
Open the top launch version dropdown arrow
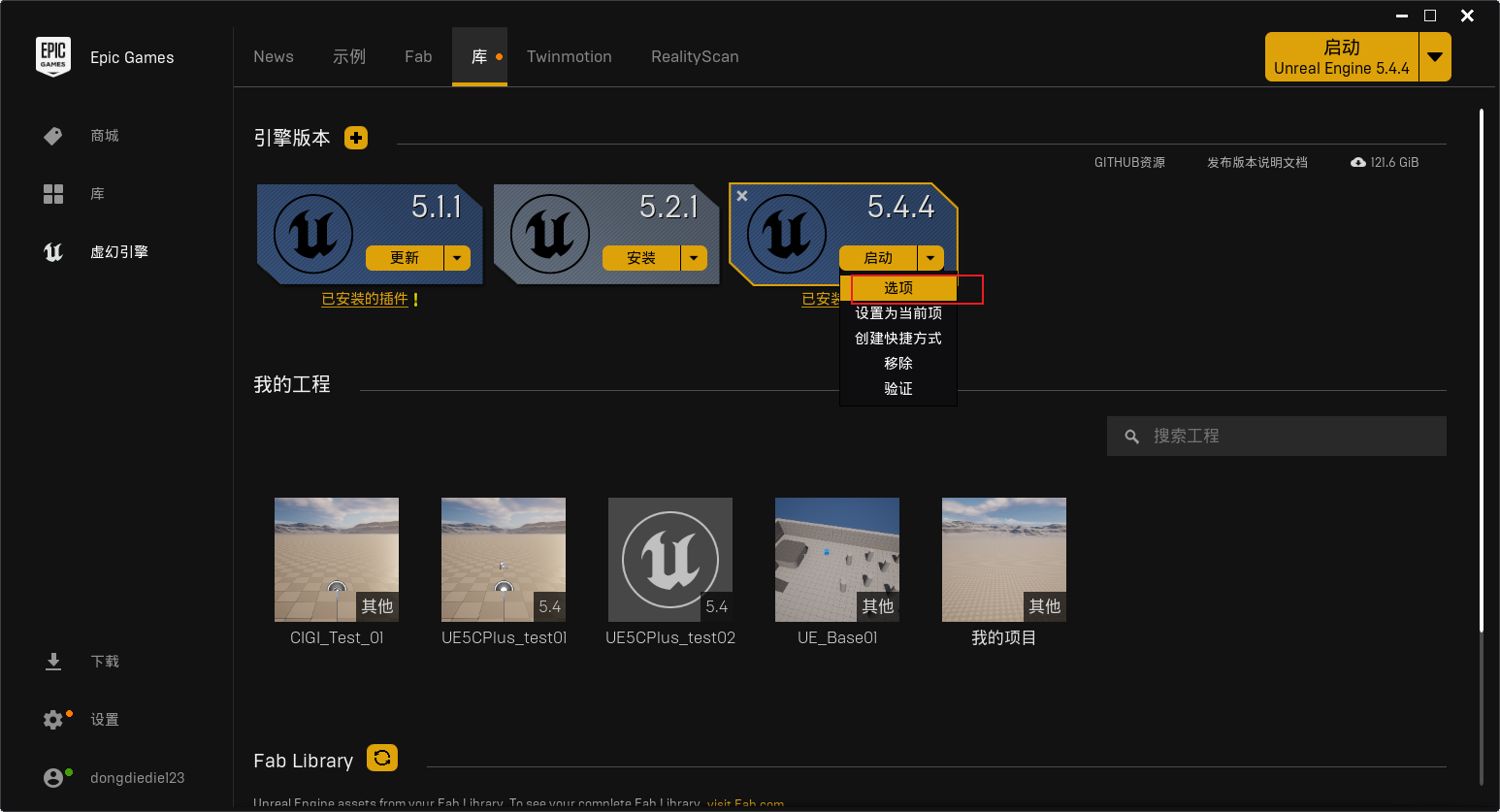(1435, 57)
